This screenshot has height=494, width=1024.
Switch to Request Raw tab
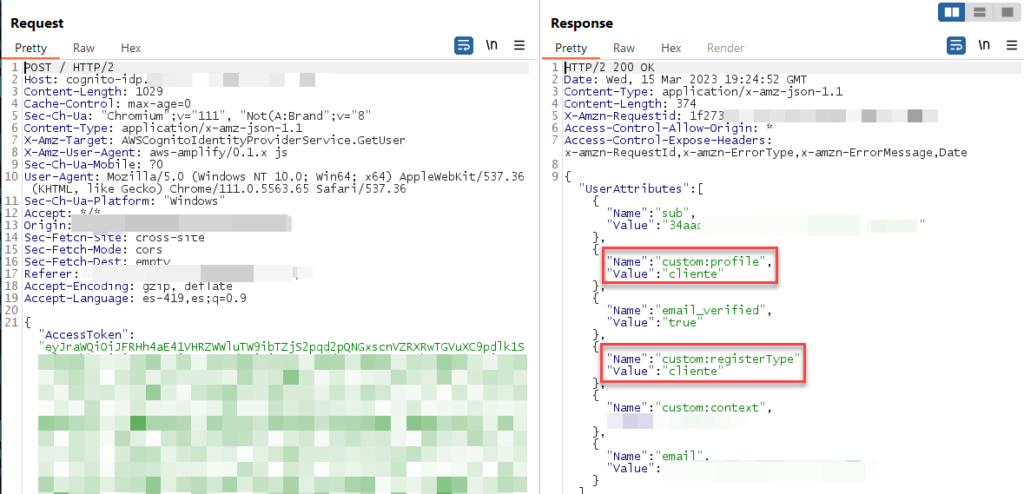tap(84, 48)
